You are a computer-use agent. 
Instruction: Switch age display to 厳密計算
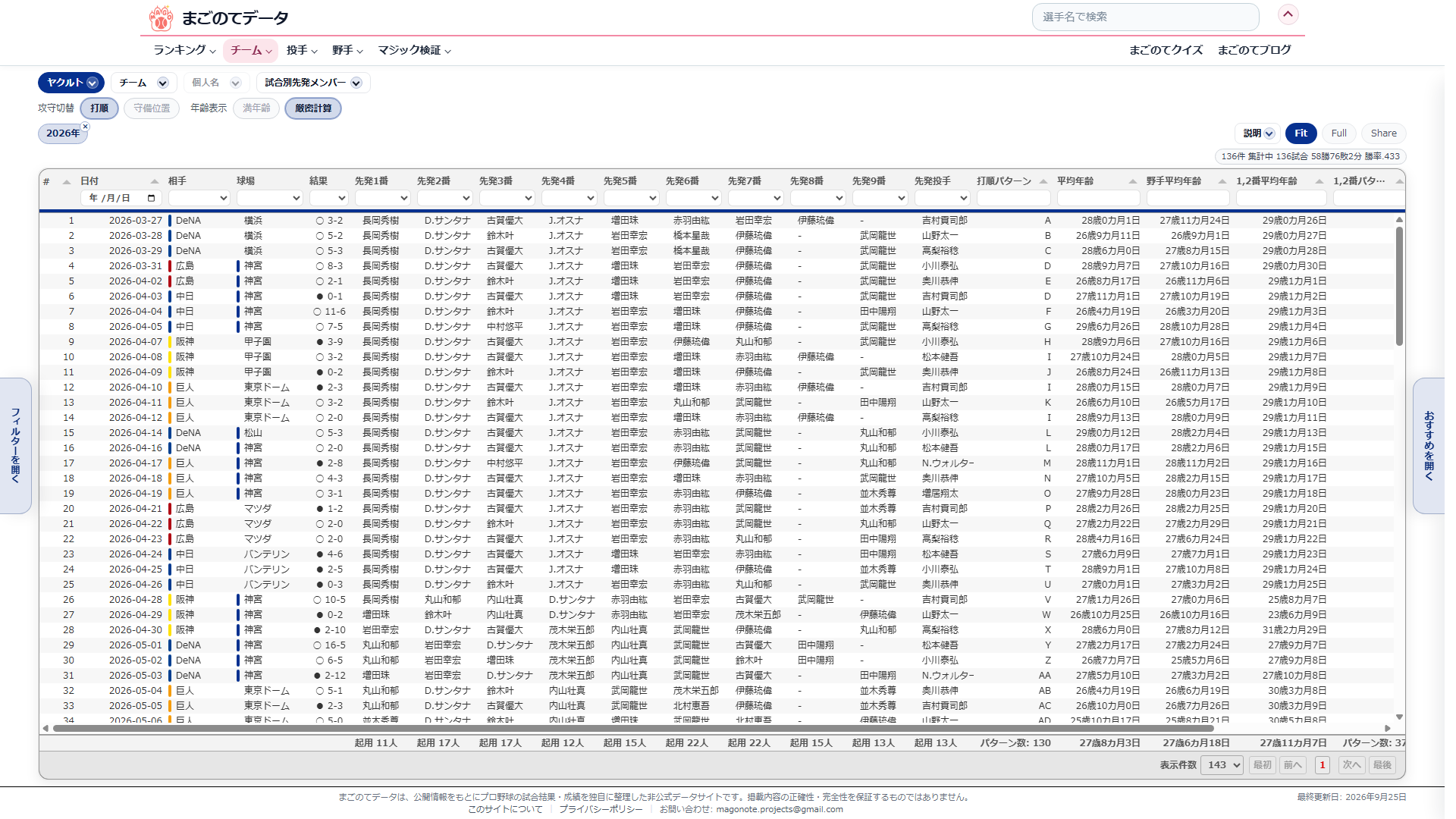pyautogui.click(x=313, y=108)
